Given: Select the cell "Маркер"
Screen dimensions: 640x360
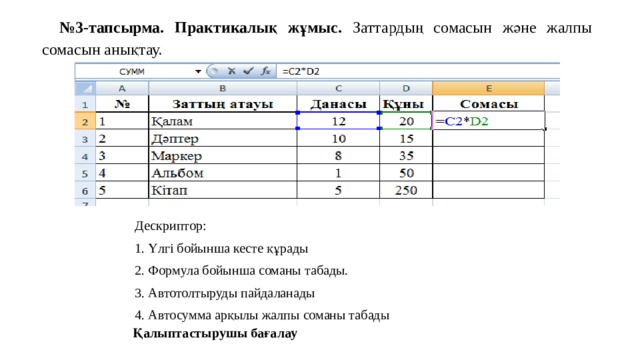Looking at the screenshot, I should click(x=223, y=156).
